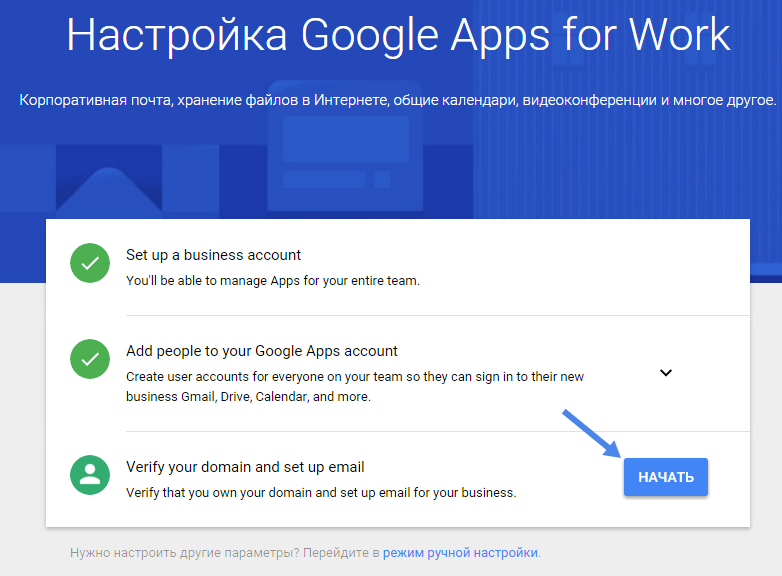Open the режим ручной настройки link
Image resolution: width=782 pixels, height=576 pixels.
[460, 552]
